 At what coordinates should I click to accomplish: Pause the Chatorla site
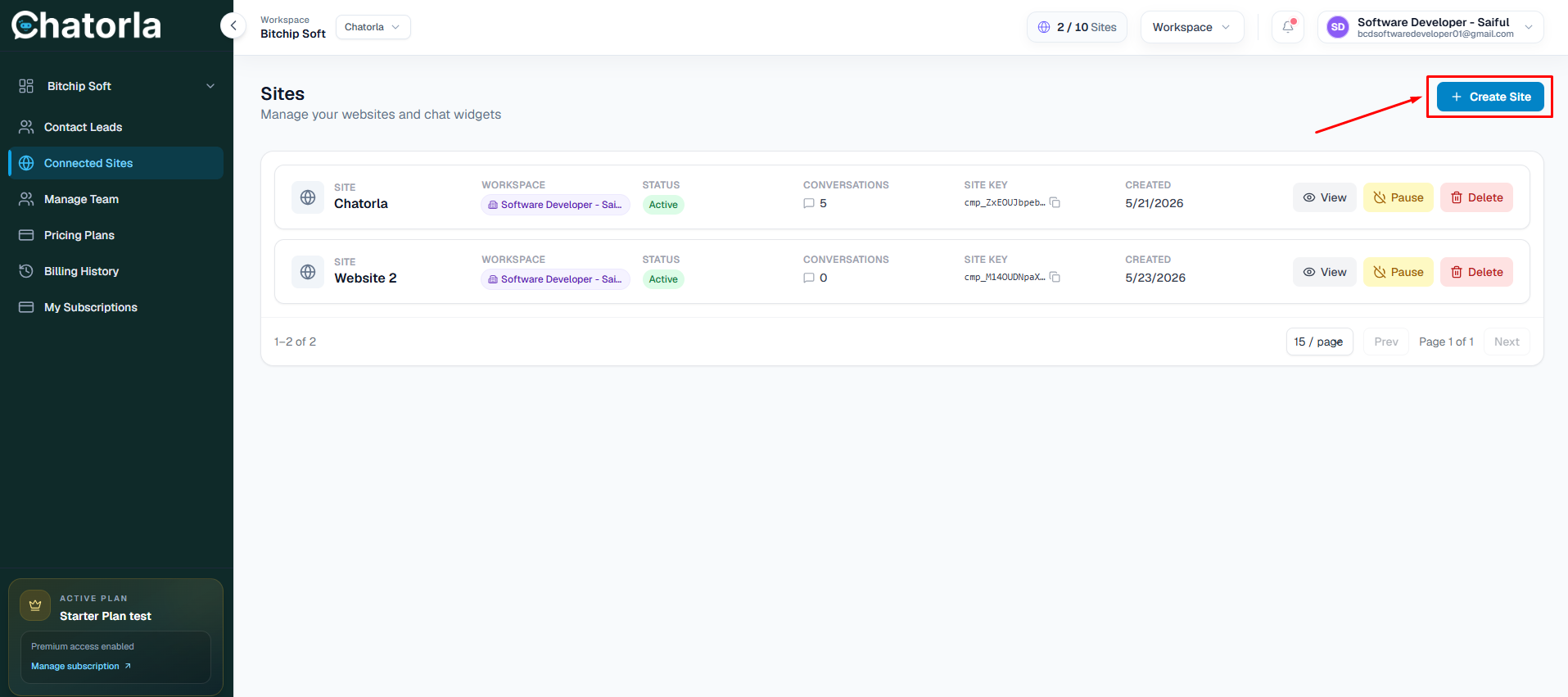[1399, 197]
